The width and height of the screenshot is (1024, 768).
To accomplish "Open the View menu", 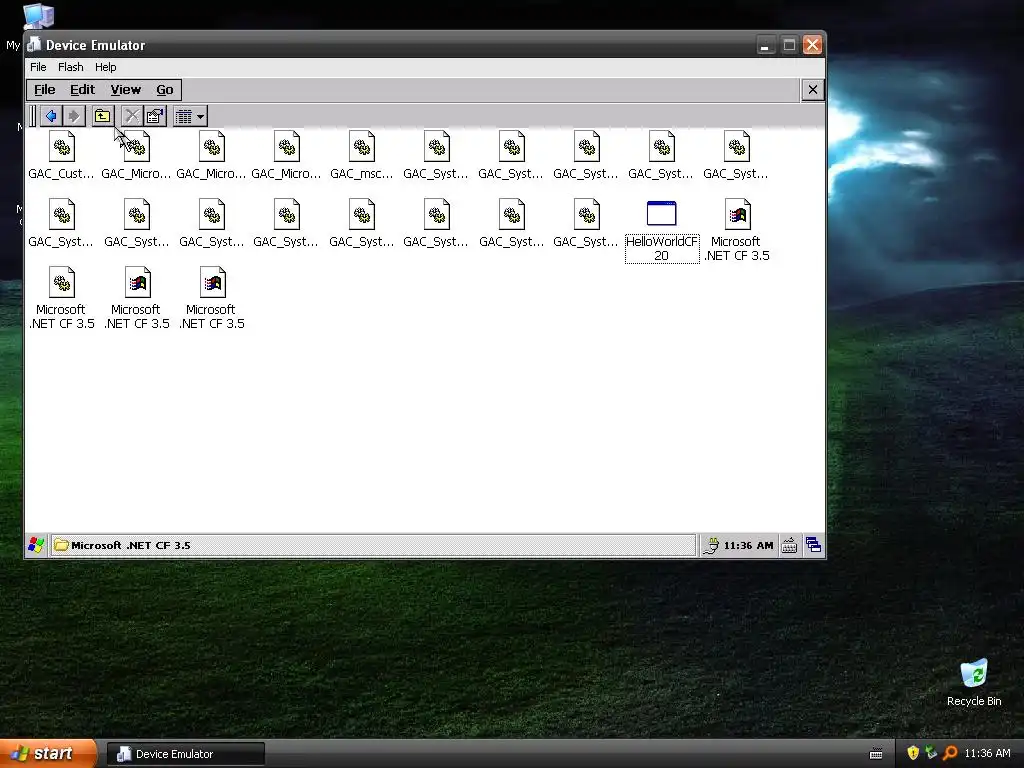I will pos(125,89).
